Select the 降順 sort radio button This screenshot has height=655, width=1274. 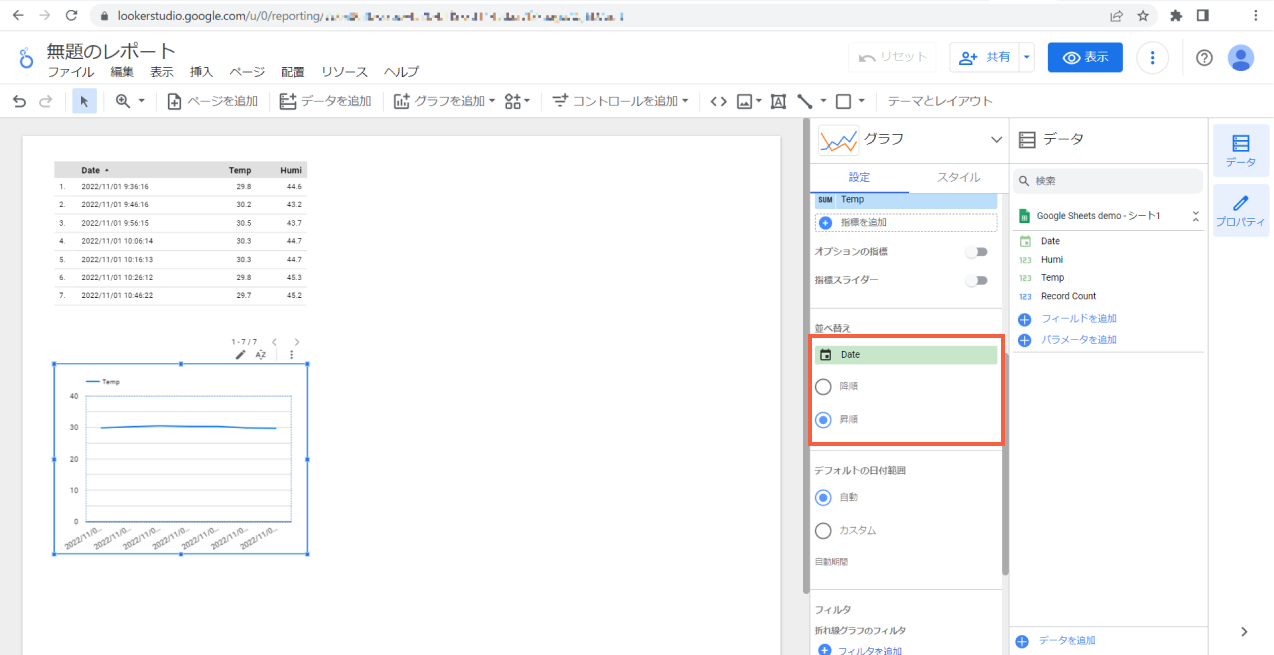[x=824, y=387]
